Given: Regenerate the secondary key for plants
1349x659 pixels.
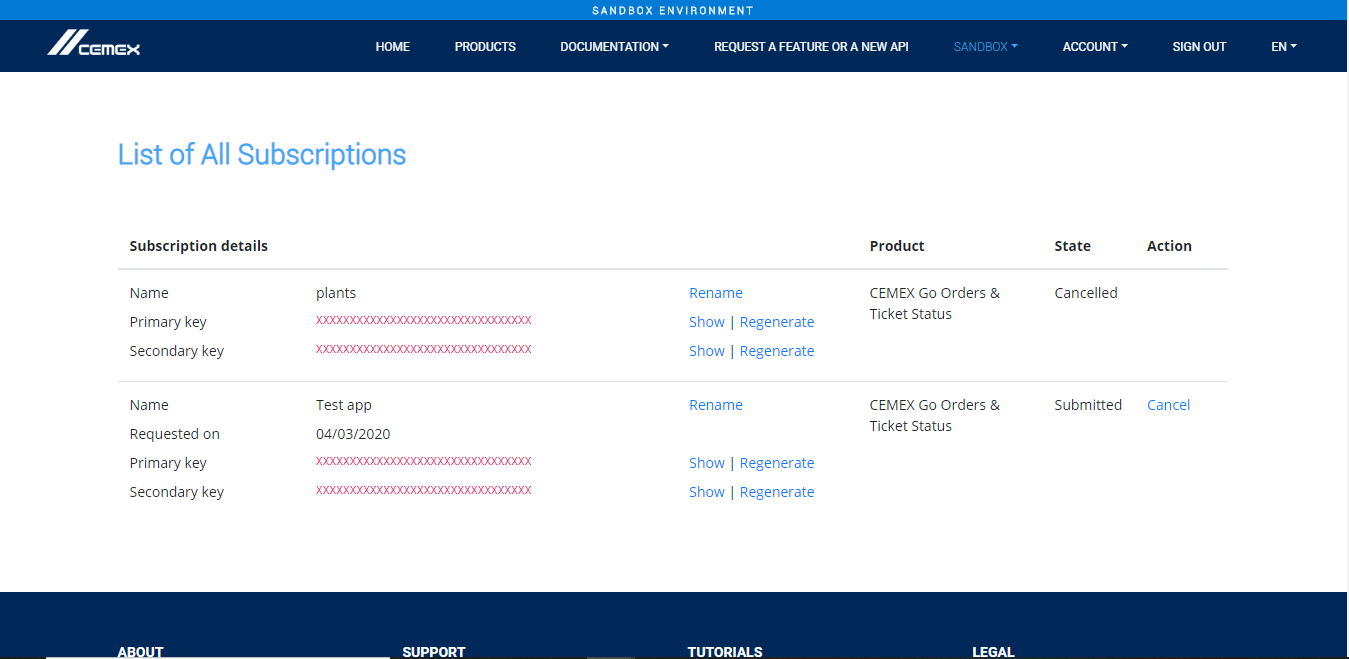Looking at the screenshot, I should point(776,351).
